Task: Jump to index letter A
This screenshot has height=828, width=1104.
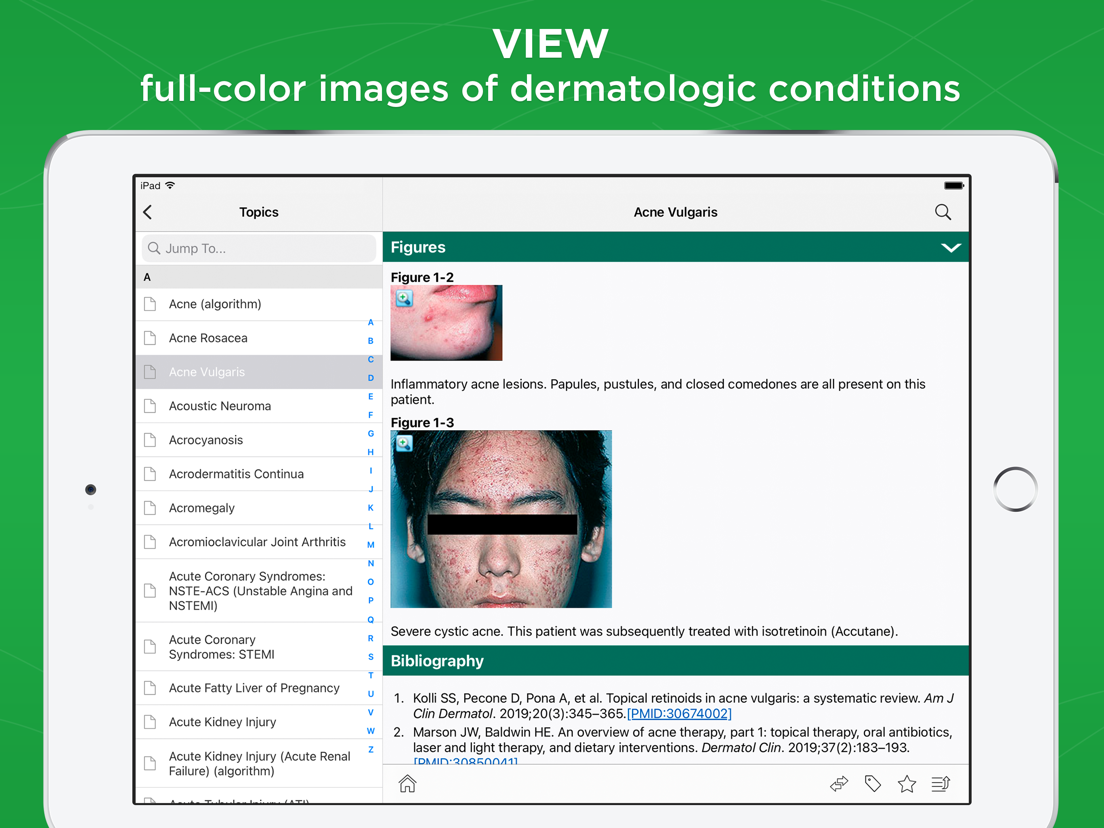Action: point(370,322)
